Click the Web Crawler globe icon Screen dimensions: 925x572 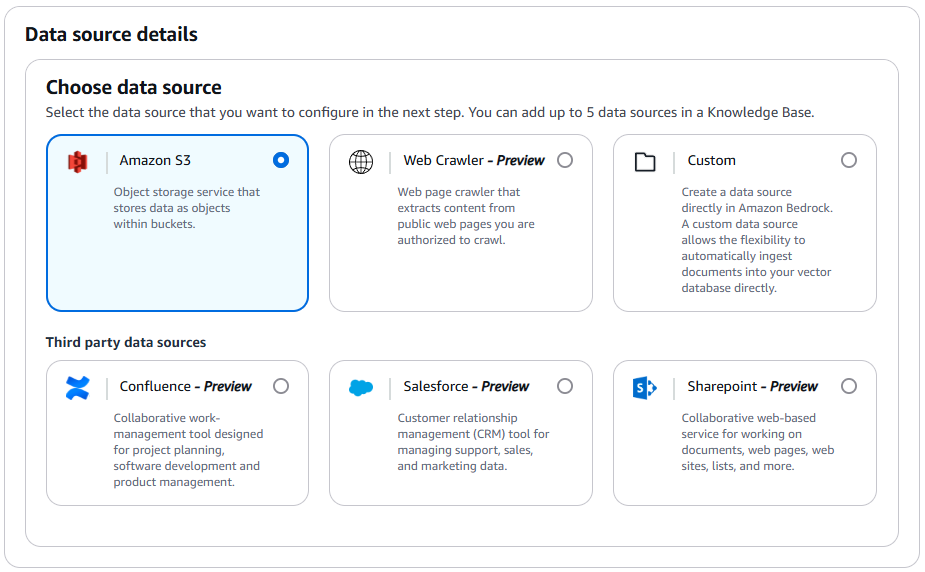(361, 162)
